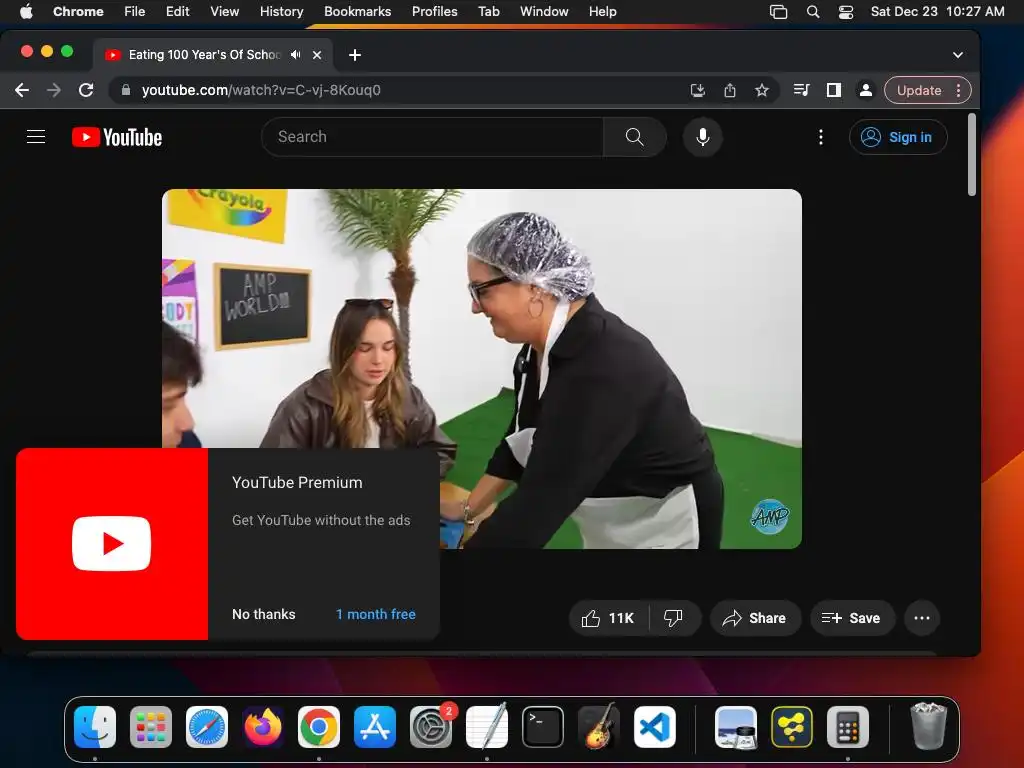The width and height of the screenshot is (1024, 768).
Task: Bookmark this page with star icon
Action: click(x=761, y=90)
